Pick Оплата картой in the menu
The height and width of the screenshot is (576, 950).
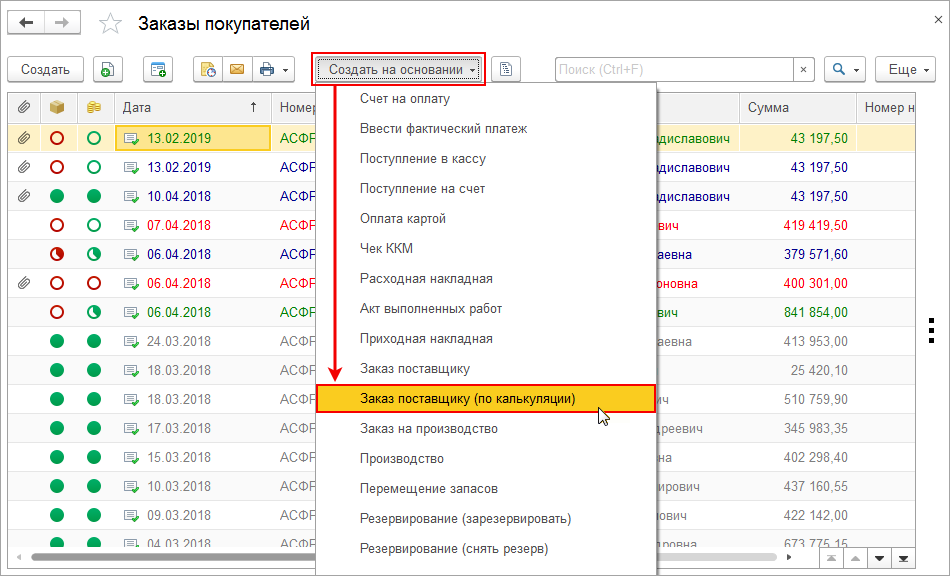pyautogui.click(x=403, y=219)
